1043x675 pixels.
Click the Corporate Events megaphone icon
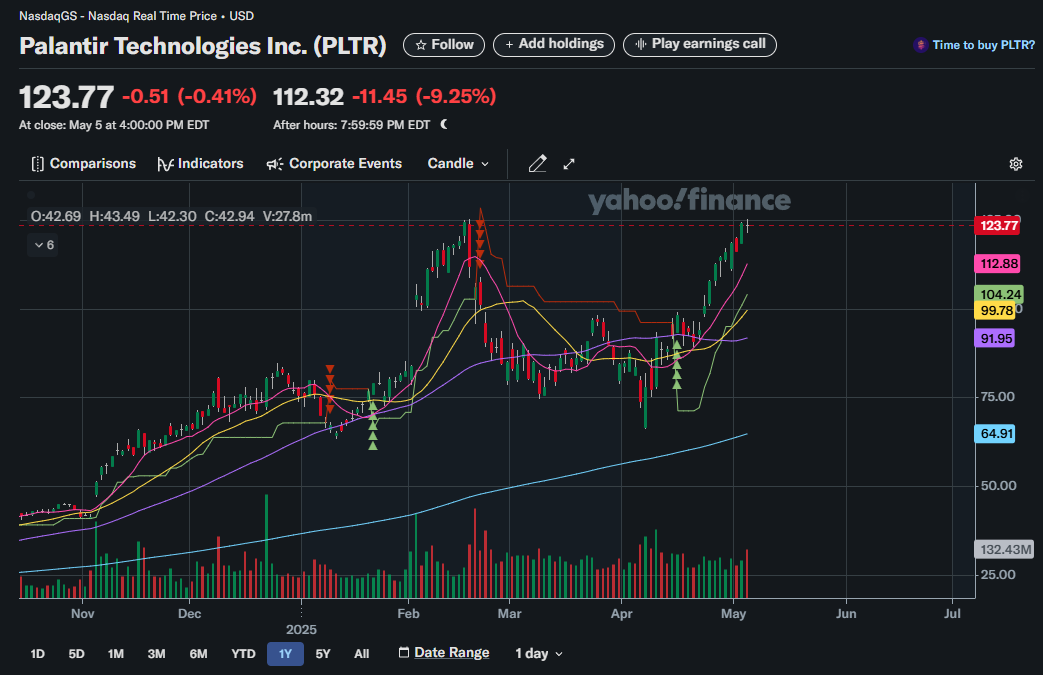click(x=275, y=164)
